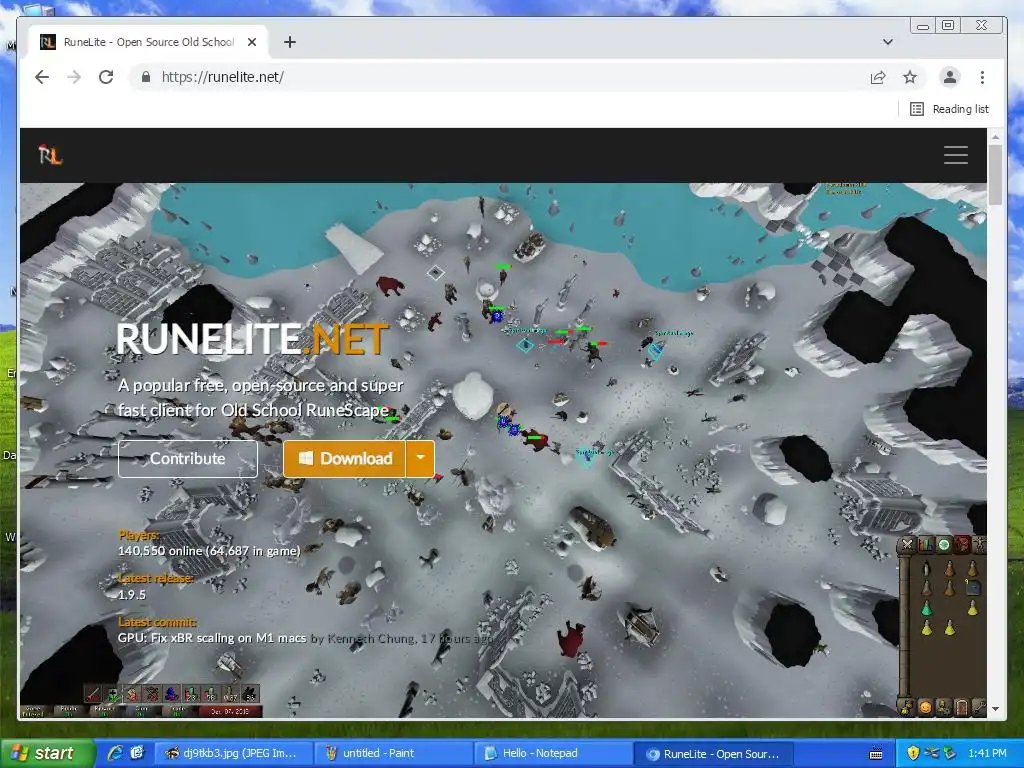1024x768 pixels.
Task: Close the RuneLite browser tab
Action: 252,42
